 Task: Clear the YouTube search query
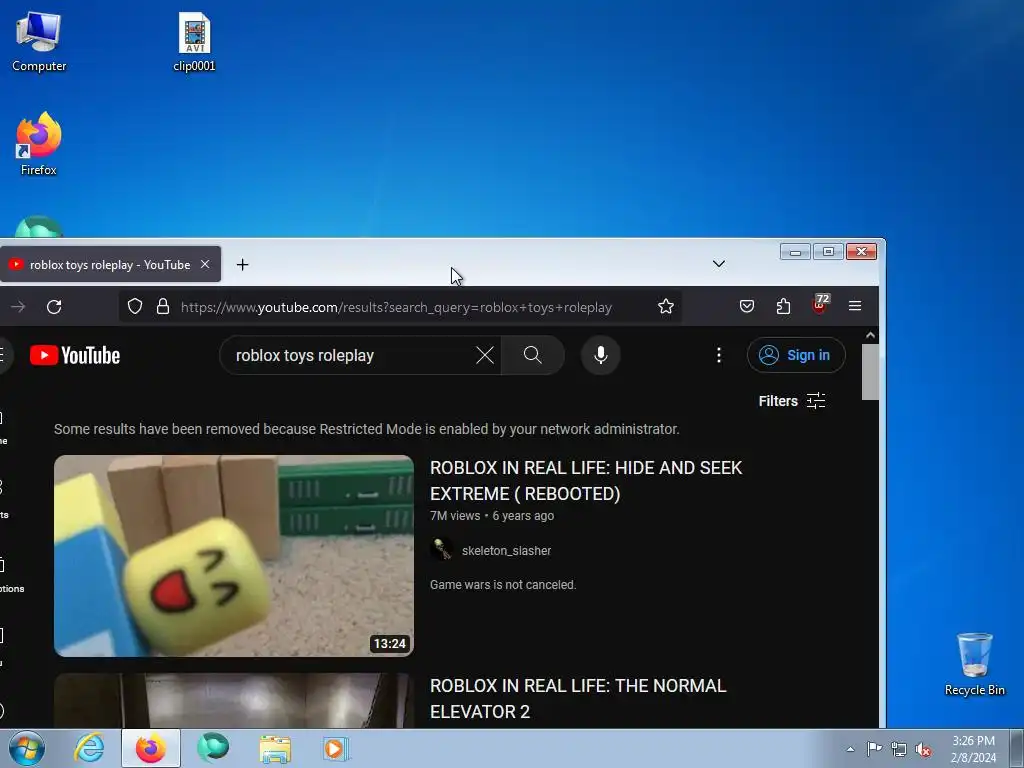[485, 355]
